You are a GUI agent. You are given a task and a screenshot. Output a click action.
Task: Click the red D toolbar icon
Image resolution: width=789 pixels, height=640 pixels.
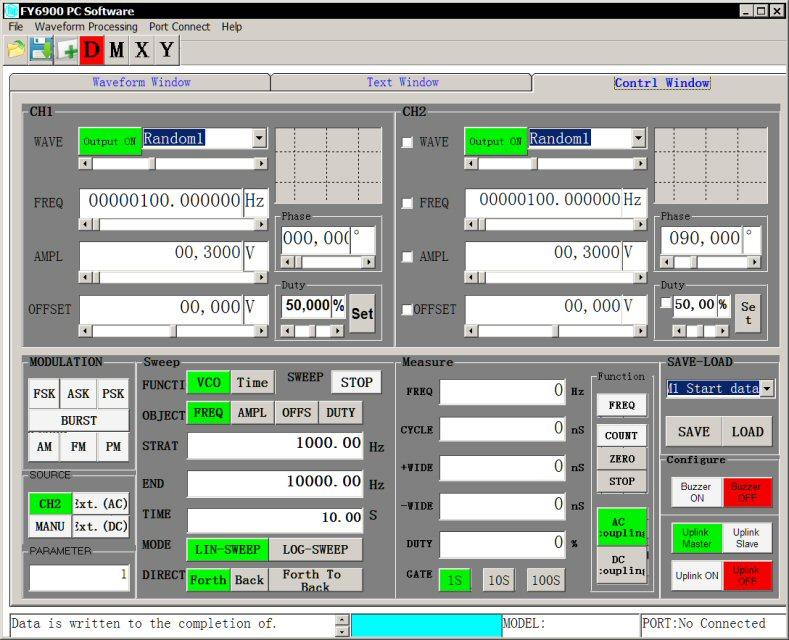[92, 50]
